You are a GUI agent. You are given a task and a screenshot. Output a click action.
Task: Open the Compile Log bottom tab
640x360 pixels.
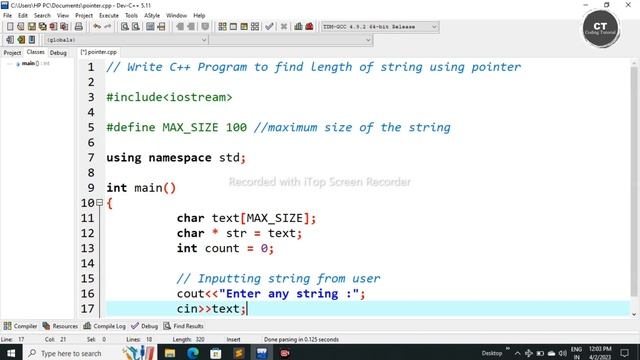104,326
